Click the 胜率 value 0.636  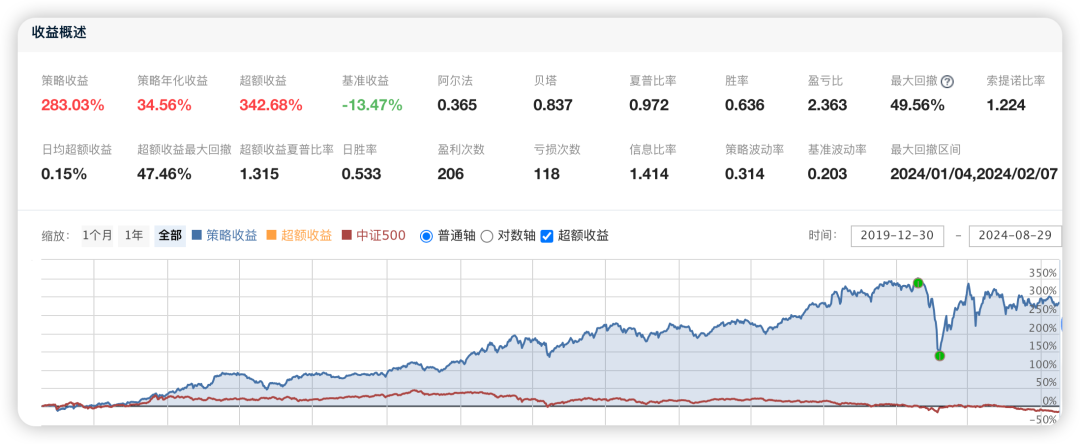point(745,105)
